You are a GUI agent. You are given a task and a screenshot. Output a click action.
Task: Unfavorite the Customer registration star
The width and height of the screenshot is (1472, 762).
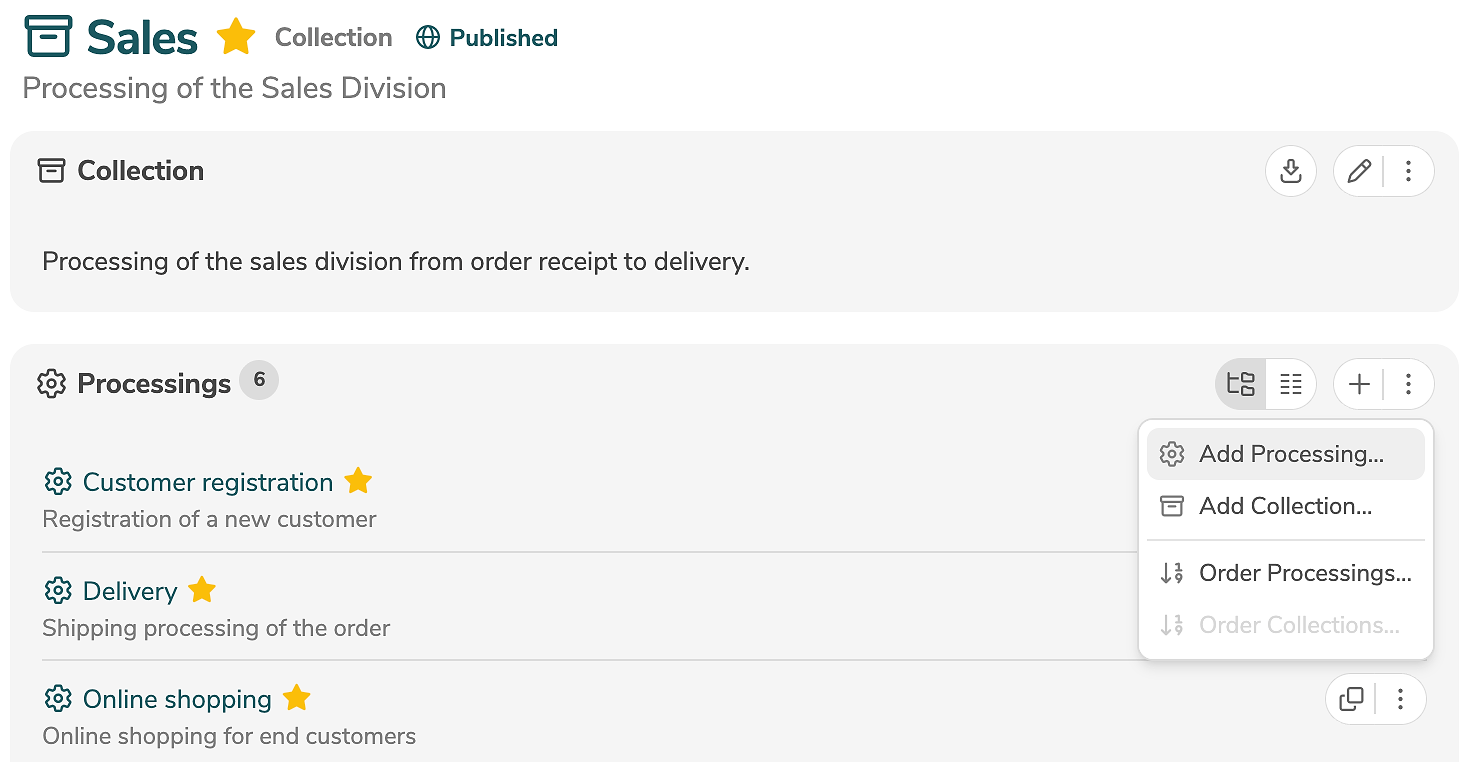358,482
